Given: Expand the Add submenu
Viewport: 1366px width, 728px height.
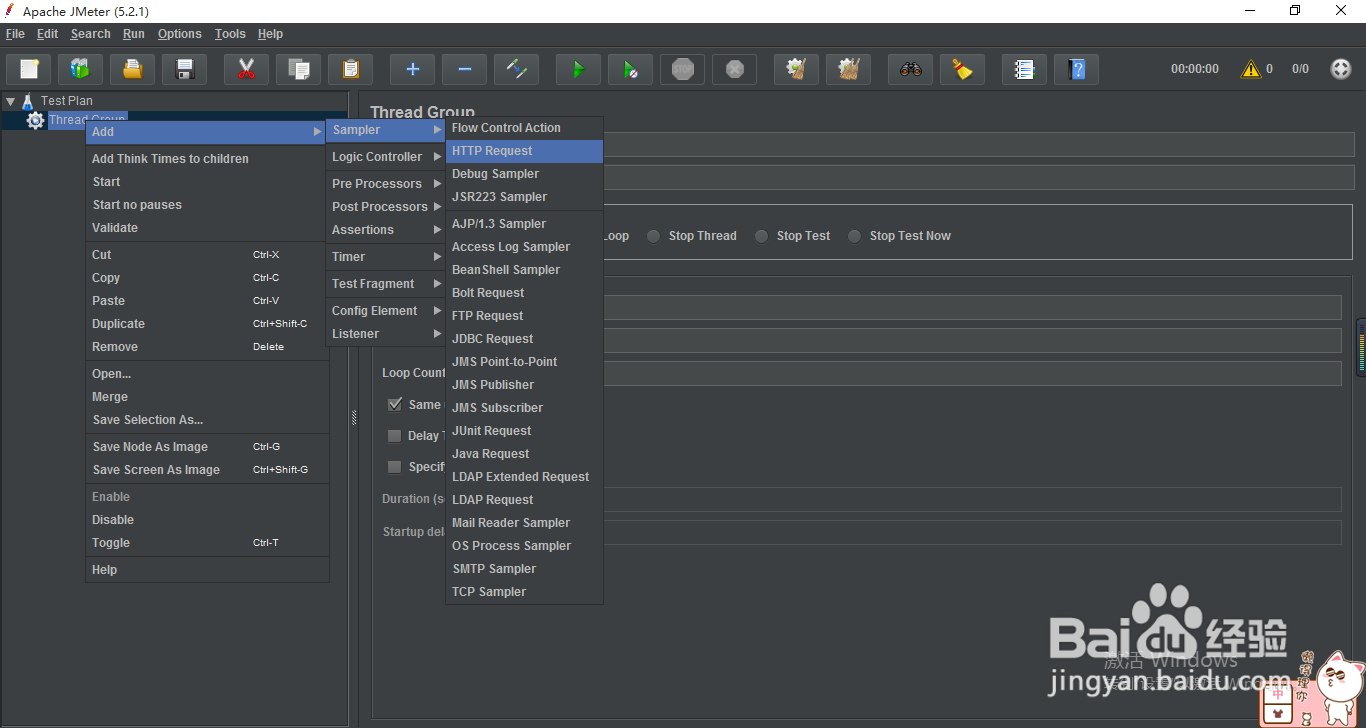Looking at the screenshot, I should click(206, 132).
